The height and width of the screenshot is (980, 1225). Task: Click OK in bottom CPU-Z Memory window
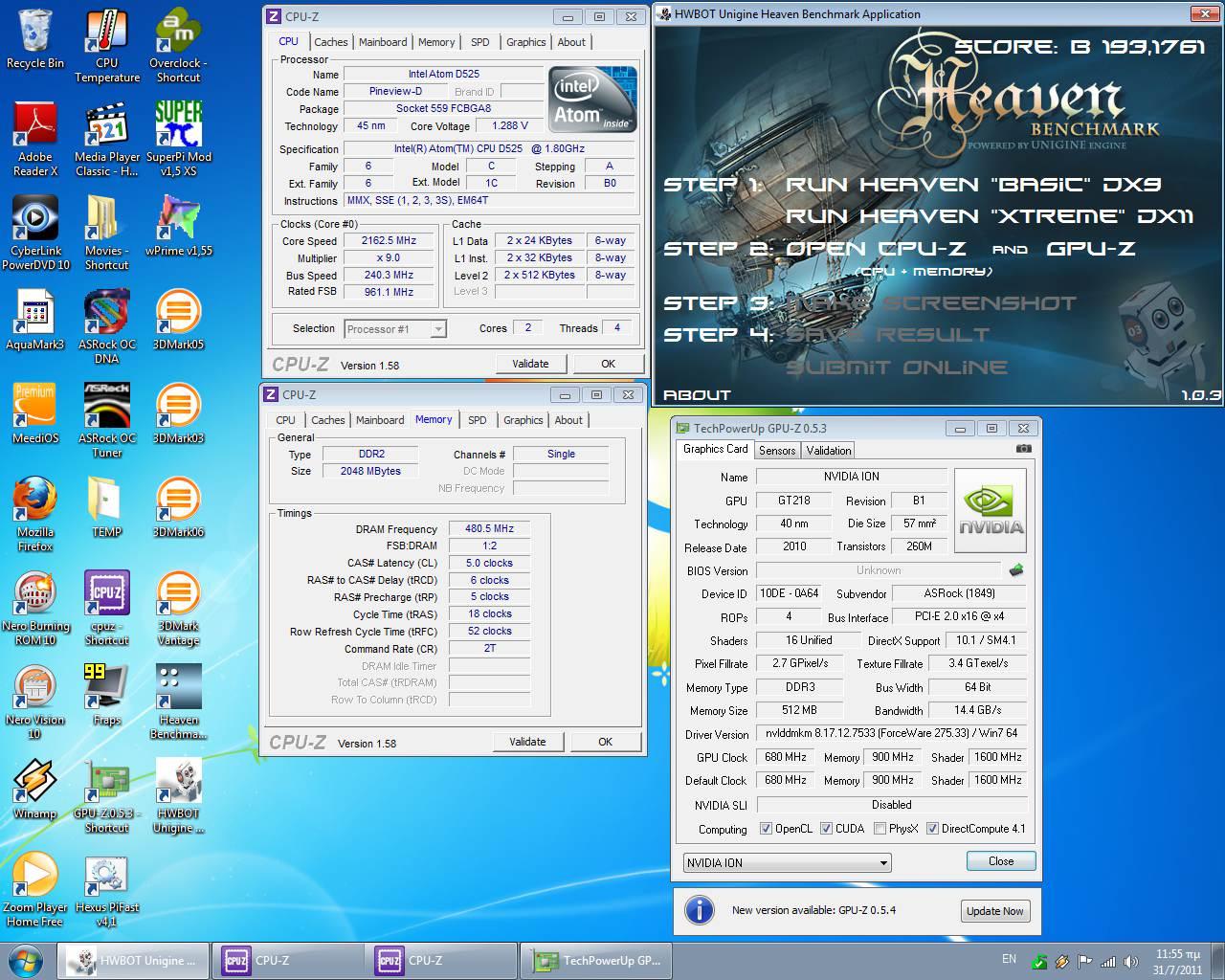[605, 742]
